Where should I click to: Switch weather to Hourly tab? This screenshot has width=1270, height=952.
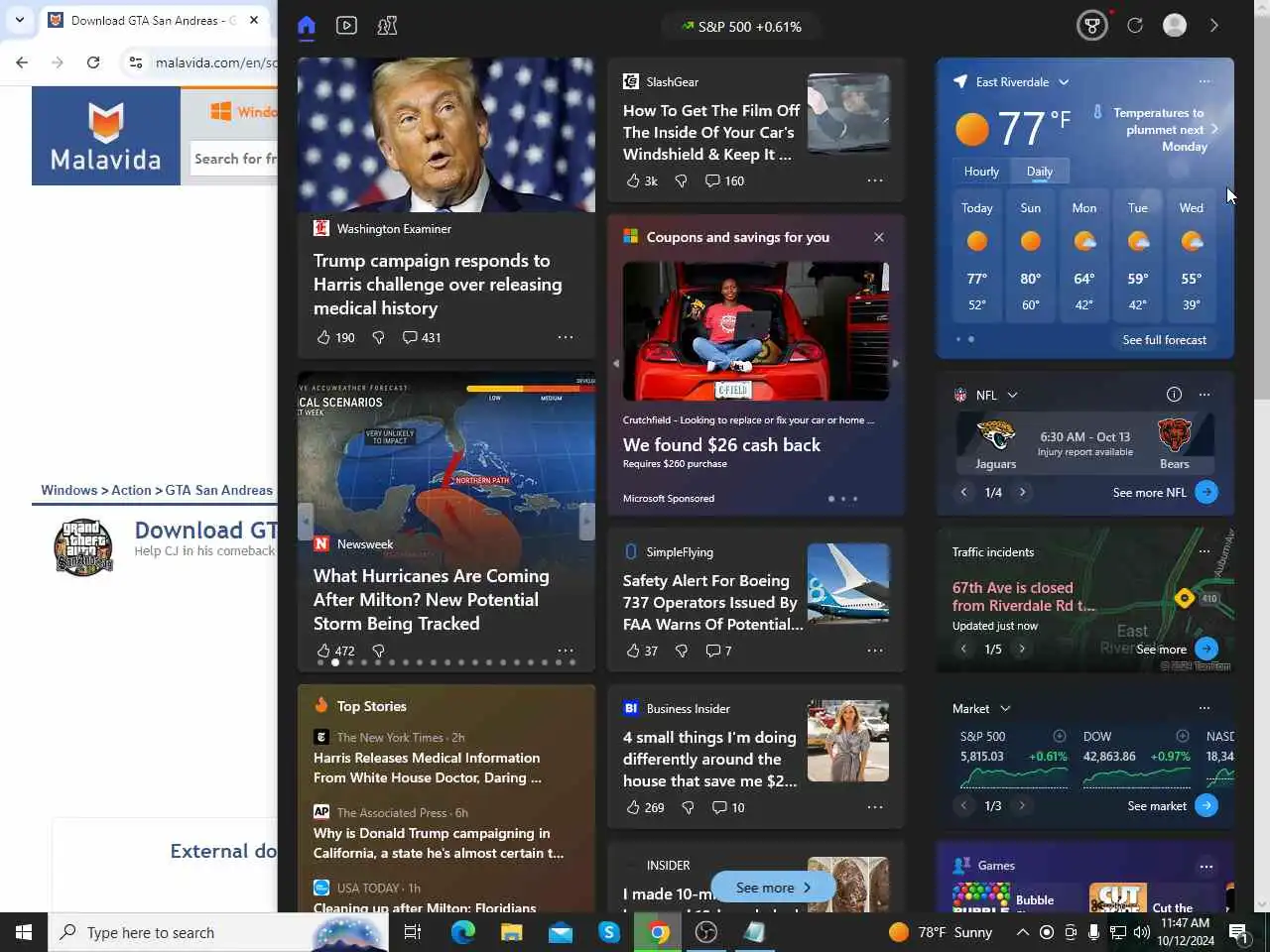tap(981, 172)
